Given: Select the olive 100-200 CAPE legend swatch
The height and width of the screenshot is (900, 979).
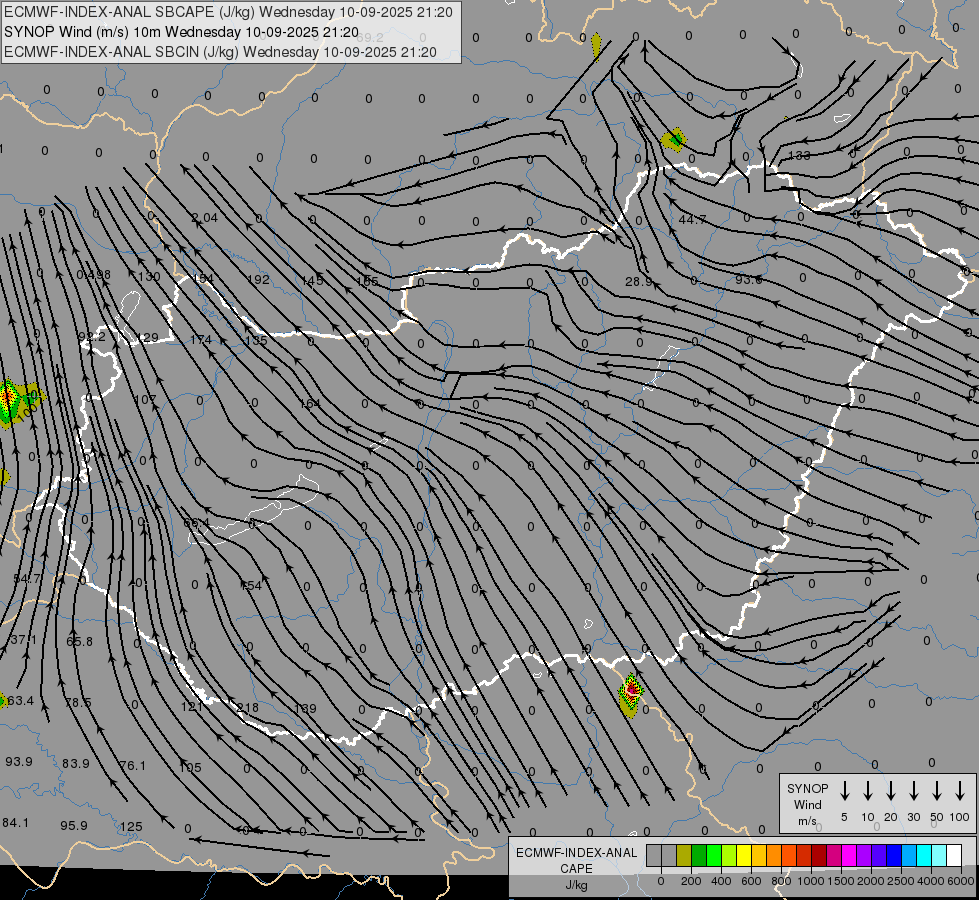Looking at the screenshot, I should tap(684, 856).
